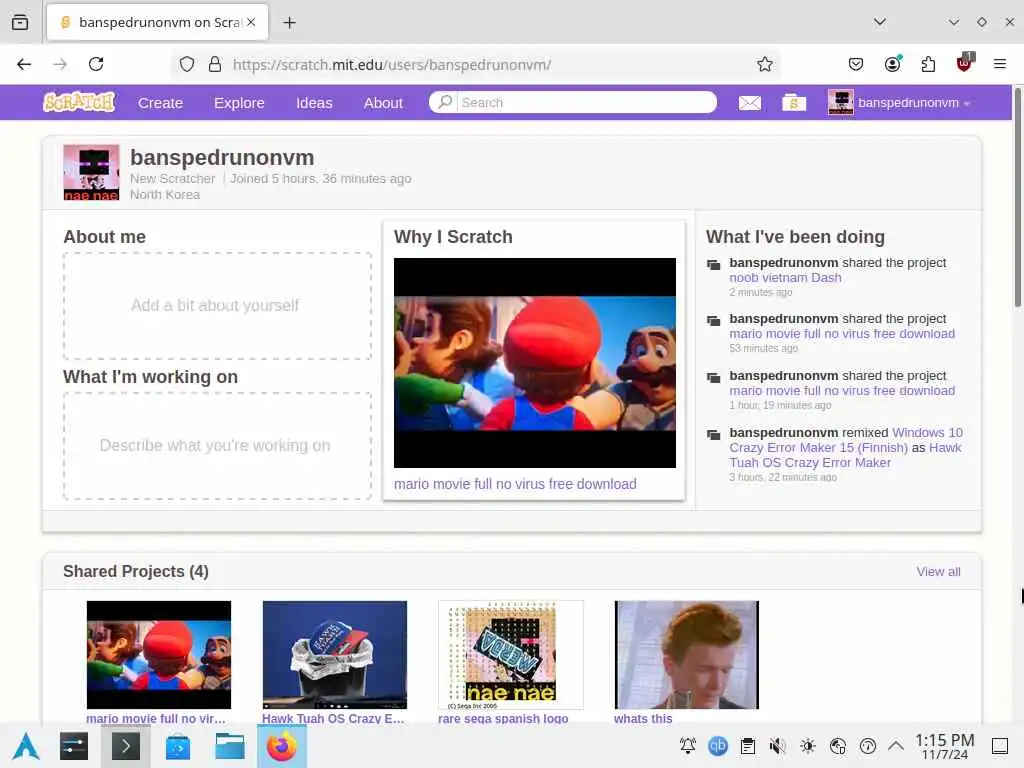This screenshot has width=1024, height=768.
Task: Launch the terminal from the taskbar
Action: (x=126, y=746)
